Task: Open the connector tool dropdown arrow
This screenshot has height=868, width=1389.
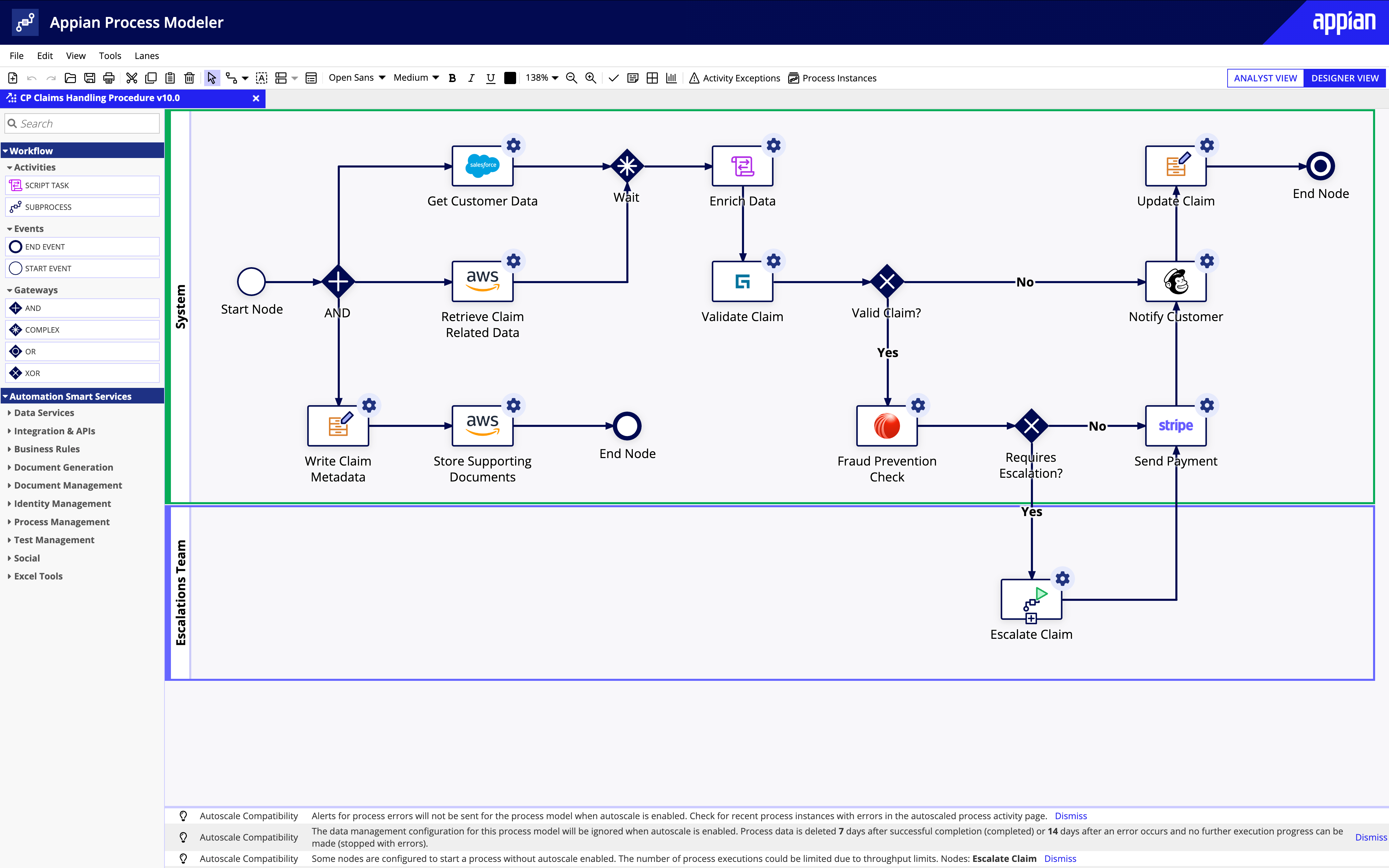Action: 245,78
